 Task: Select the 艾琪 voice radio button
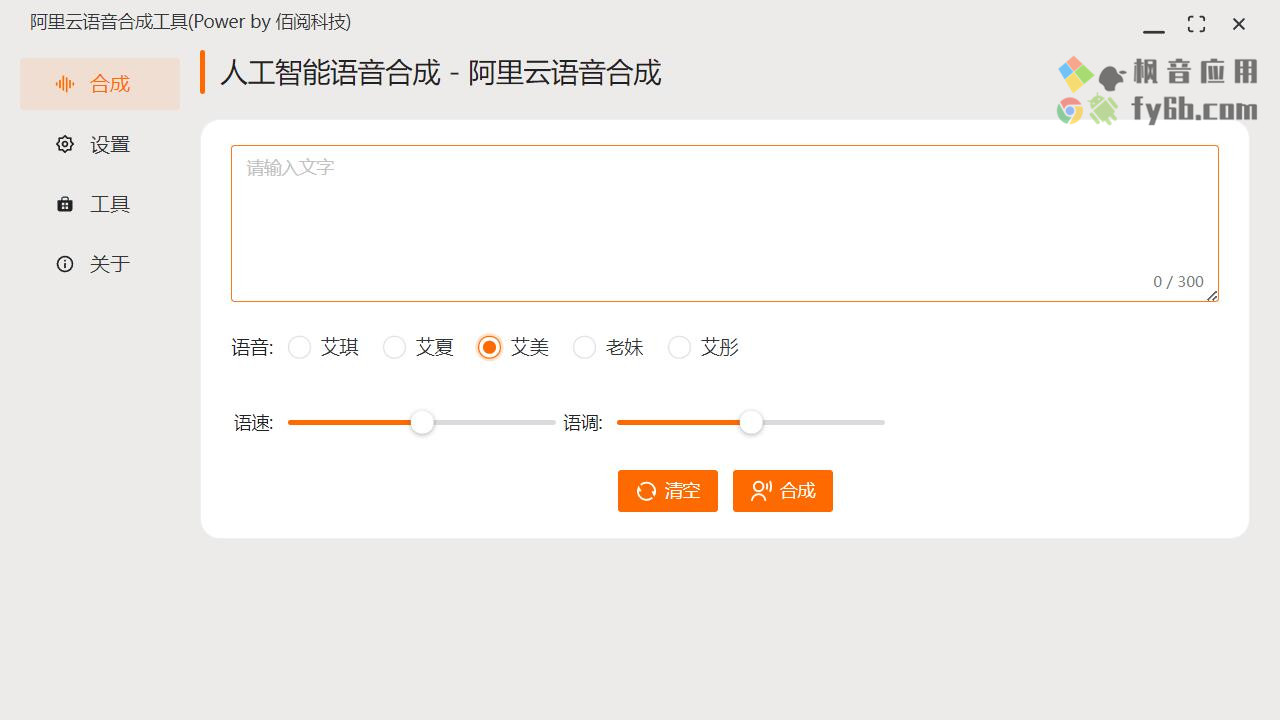tap(299, 347)
